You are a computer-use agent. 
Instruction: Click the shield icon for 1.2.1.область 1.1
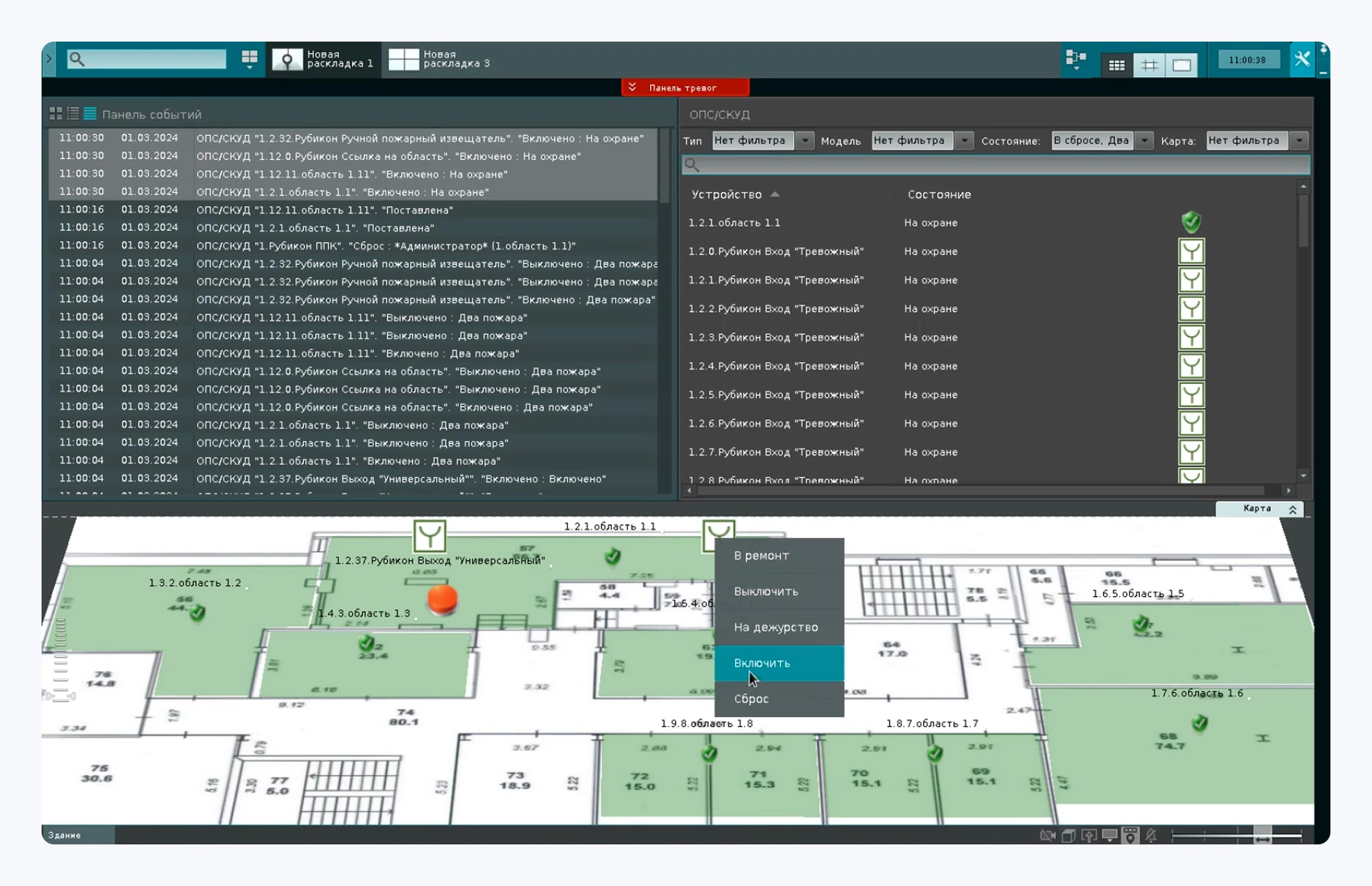[x=1190, y=223]
